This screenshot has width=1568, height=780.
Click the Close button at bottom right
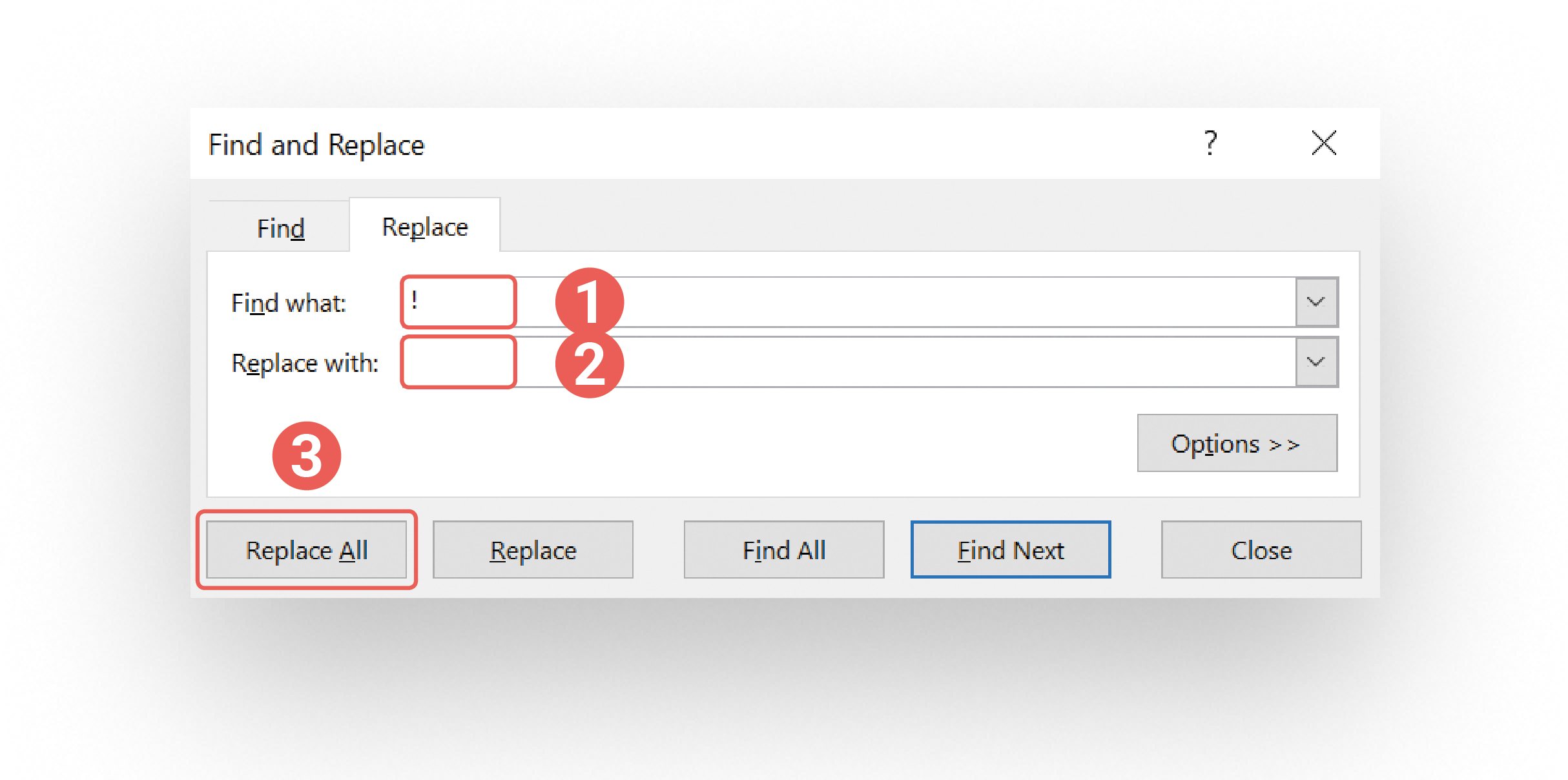tap(1261, 550)
